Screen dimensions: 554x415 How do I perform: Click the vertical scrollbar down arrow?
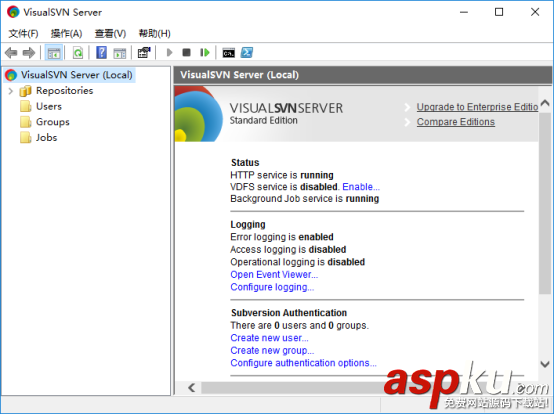coord(545,364)
